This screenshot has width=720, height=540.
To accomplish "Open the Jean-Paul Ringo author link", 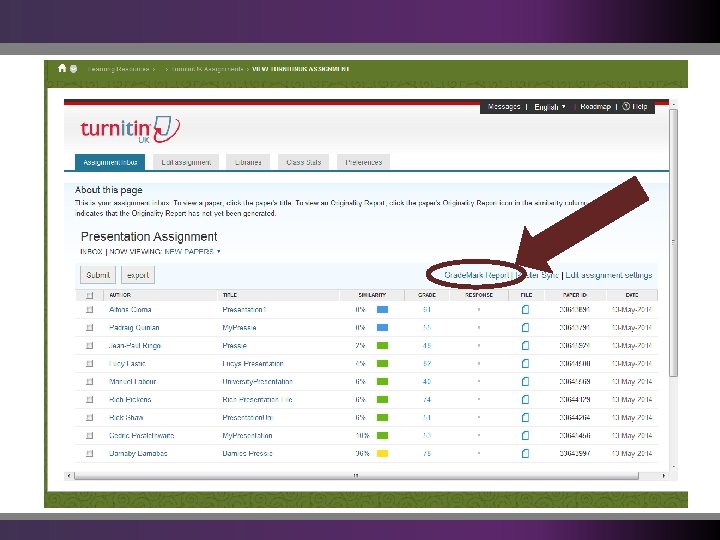I will click(135, 345).
